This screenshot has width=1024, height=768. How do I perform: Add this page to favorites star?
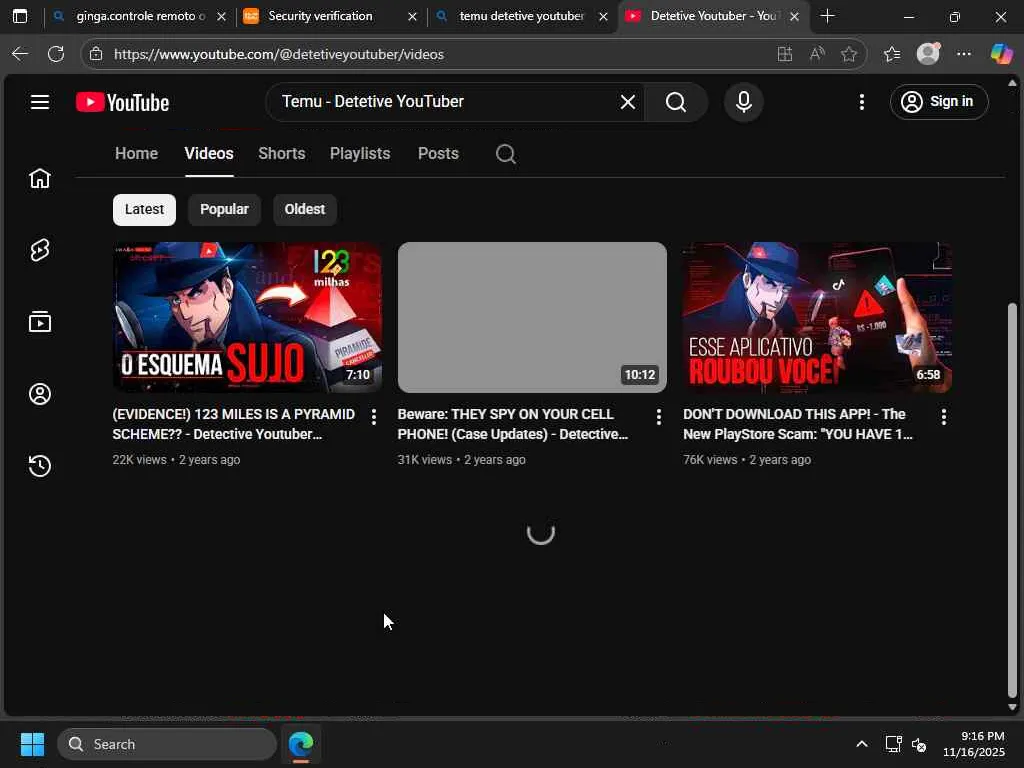coord(849,54)
